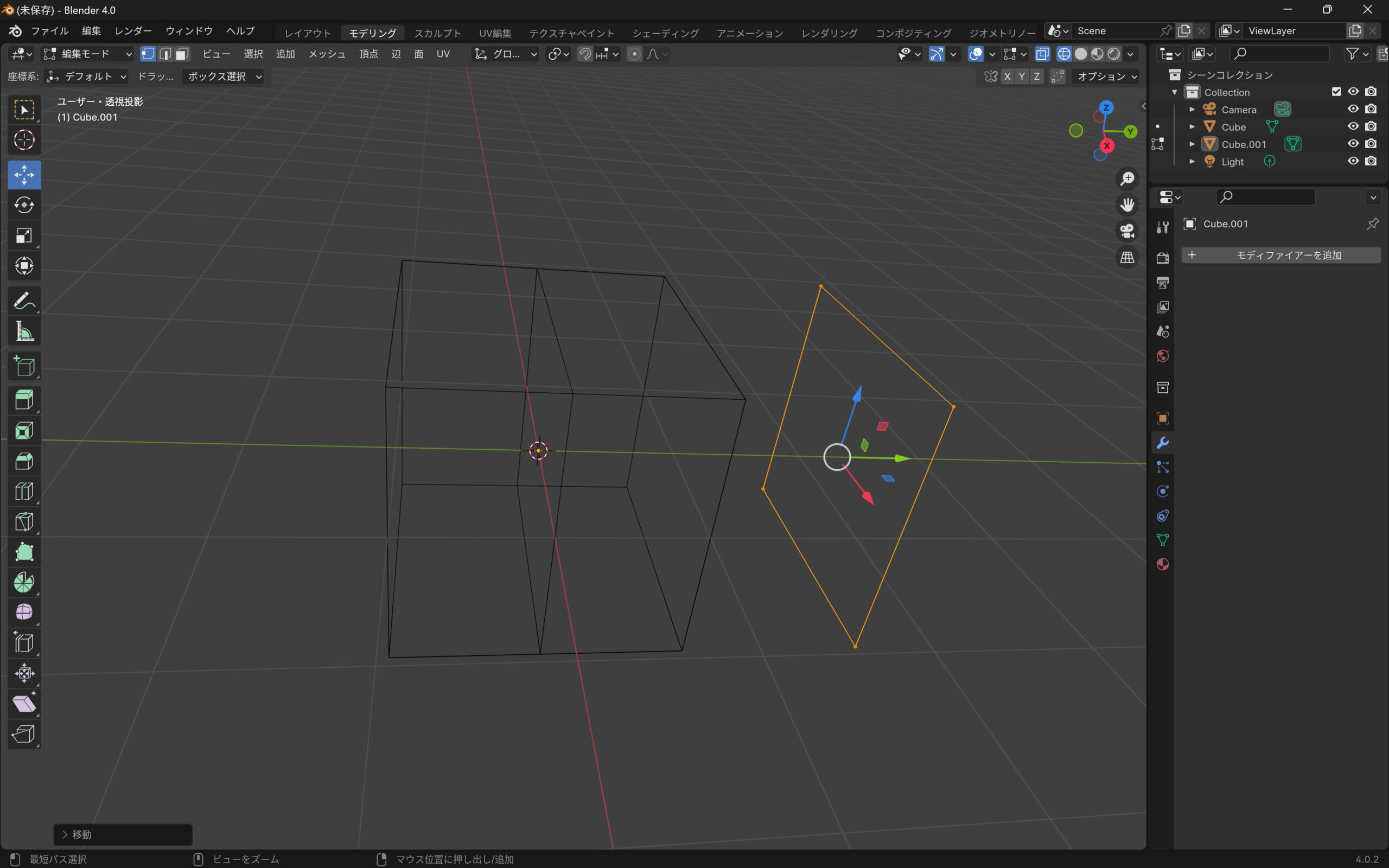Select the Rotate tool in left toolbar
The width and height of the screenshot is (1389, 868).
[24, 205]
